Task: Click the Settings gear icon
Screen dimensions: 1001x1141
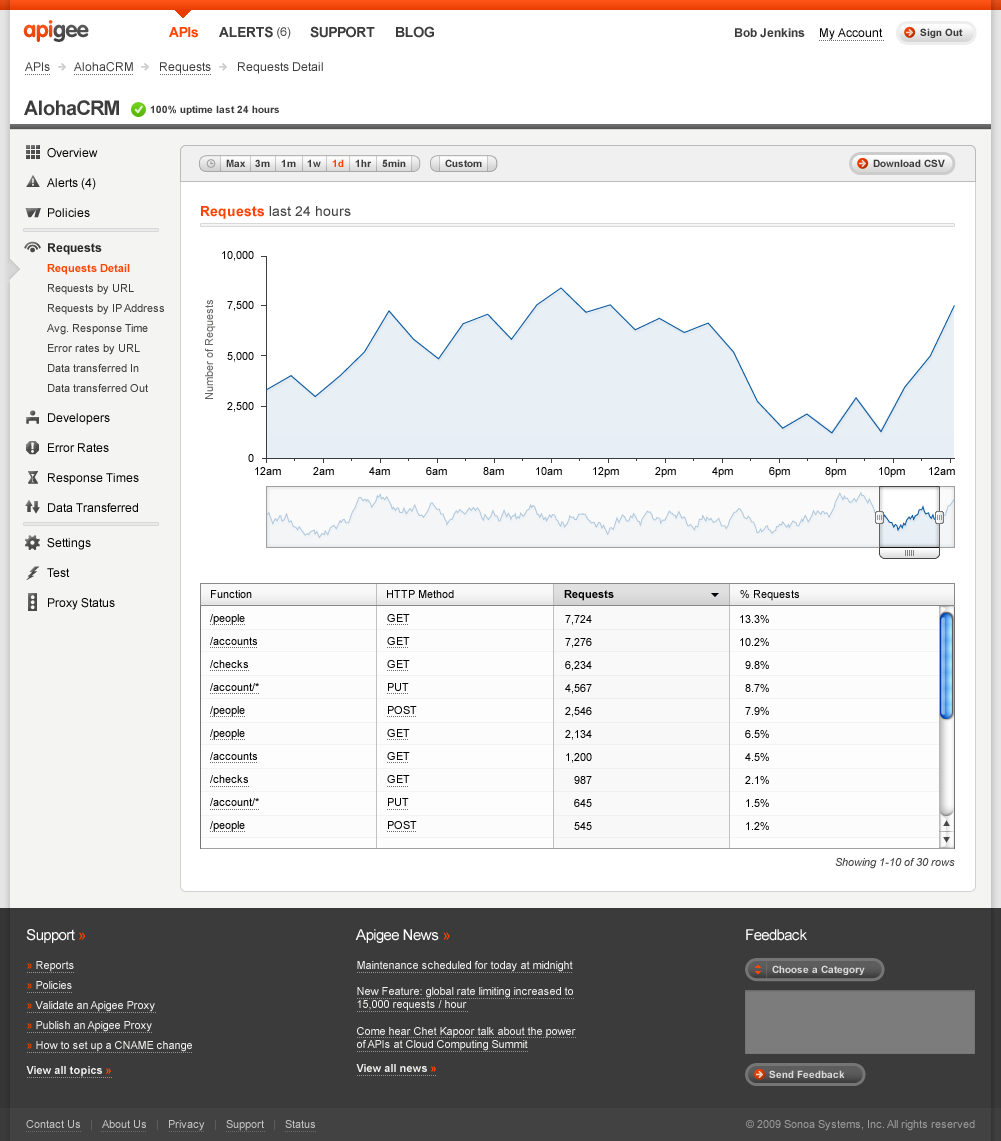Action: pos(33,543)
